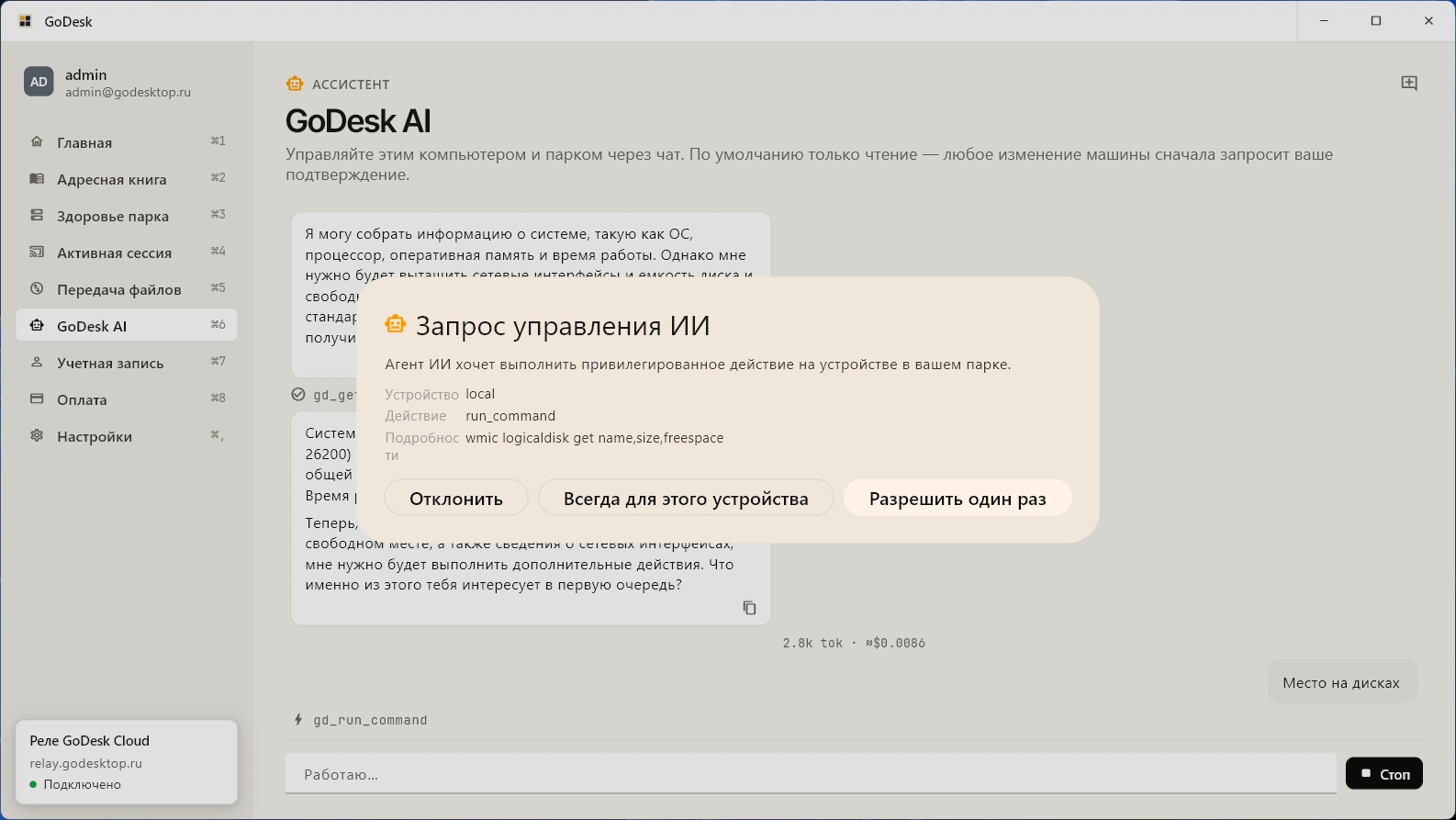Screen dimensions: 1456x820
Task: Click run_command action value
Action: tap(510, 416)
